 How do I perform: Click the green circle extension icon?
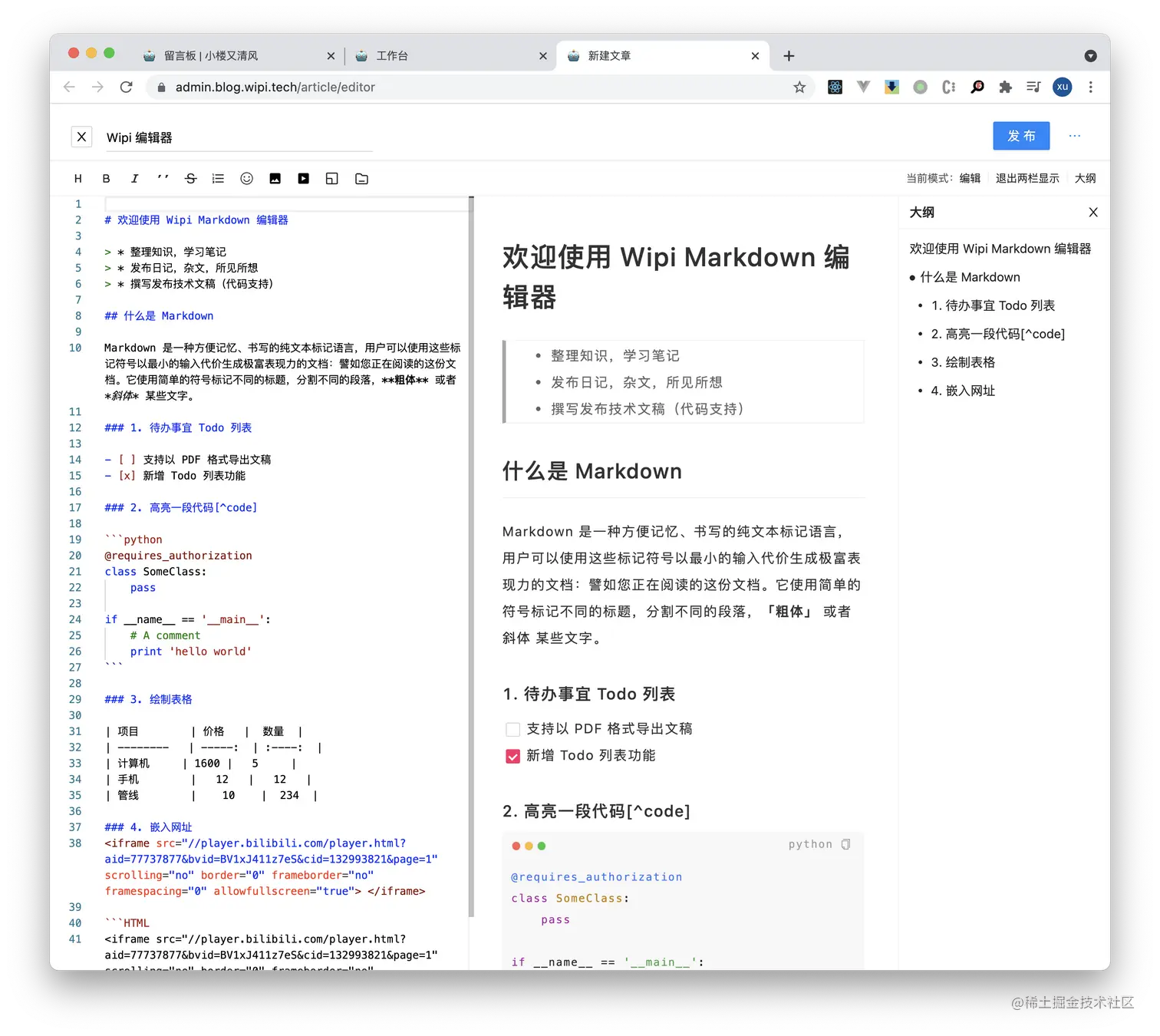[920, 87]
